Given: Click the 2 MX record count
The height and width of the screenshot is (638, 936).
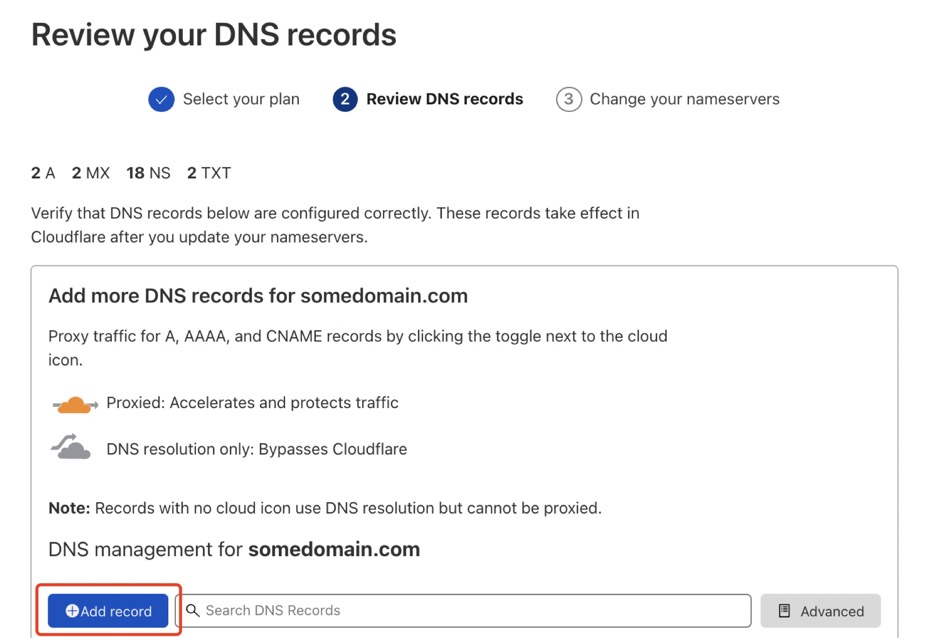Looking at the screenshot, I should 91,173.
